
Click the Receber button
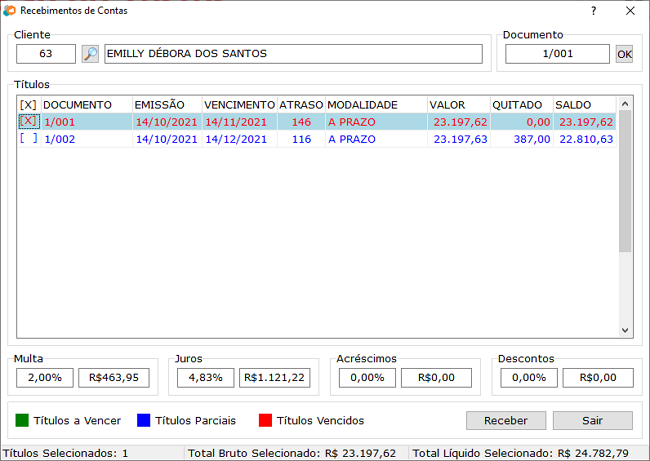tap(506, 420)
